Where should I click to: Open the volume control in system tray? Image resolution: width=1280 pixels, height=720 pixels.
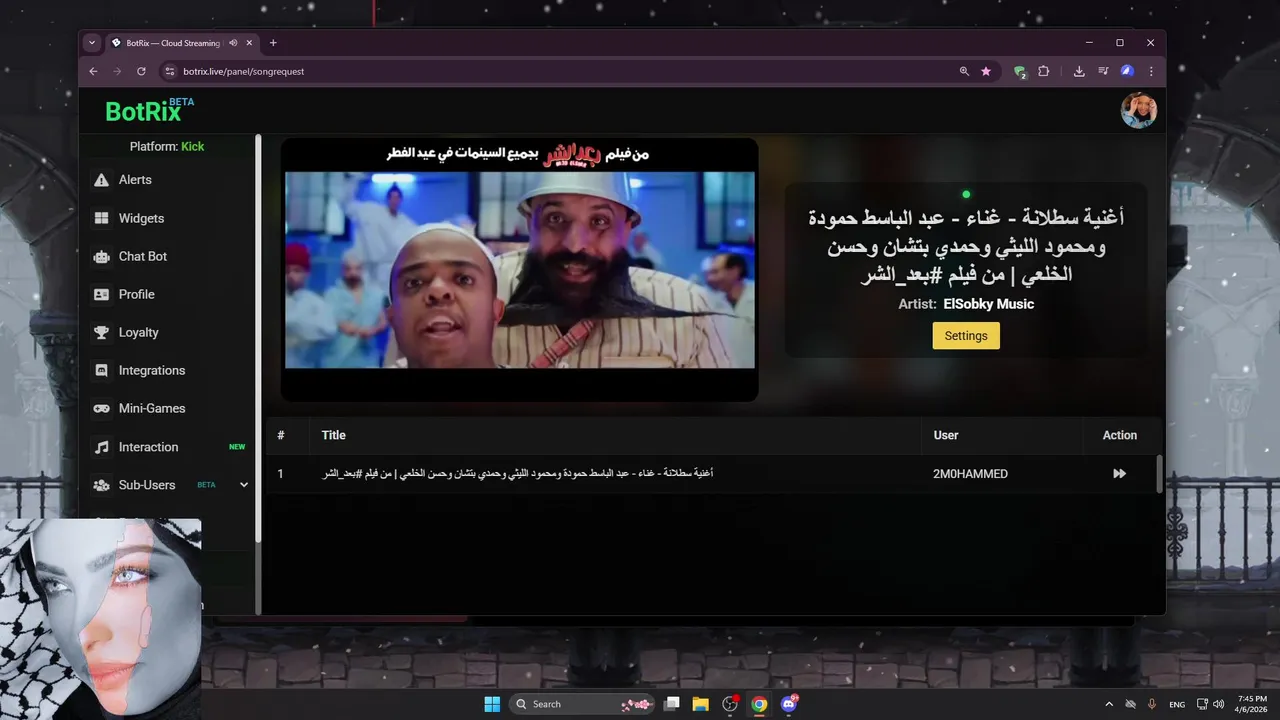[1219, 704]
